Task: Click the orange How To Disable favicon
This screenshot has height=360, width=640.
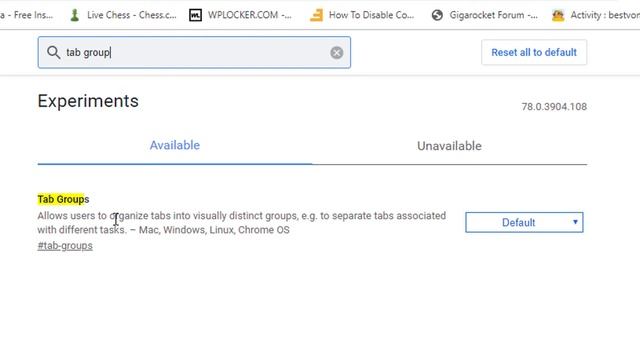Action: click(316, 15)
